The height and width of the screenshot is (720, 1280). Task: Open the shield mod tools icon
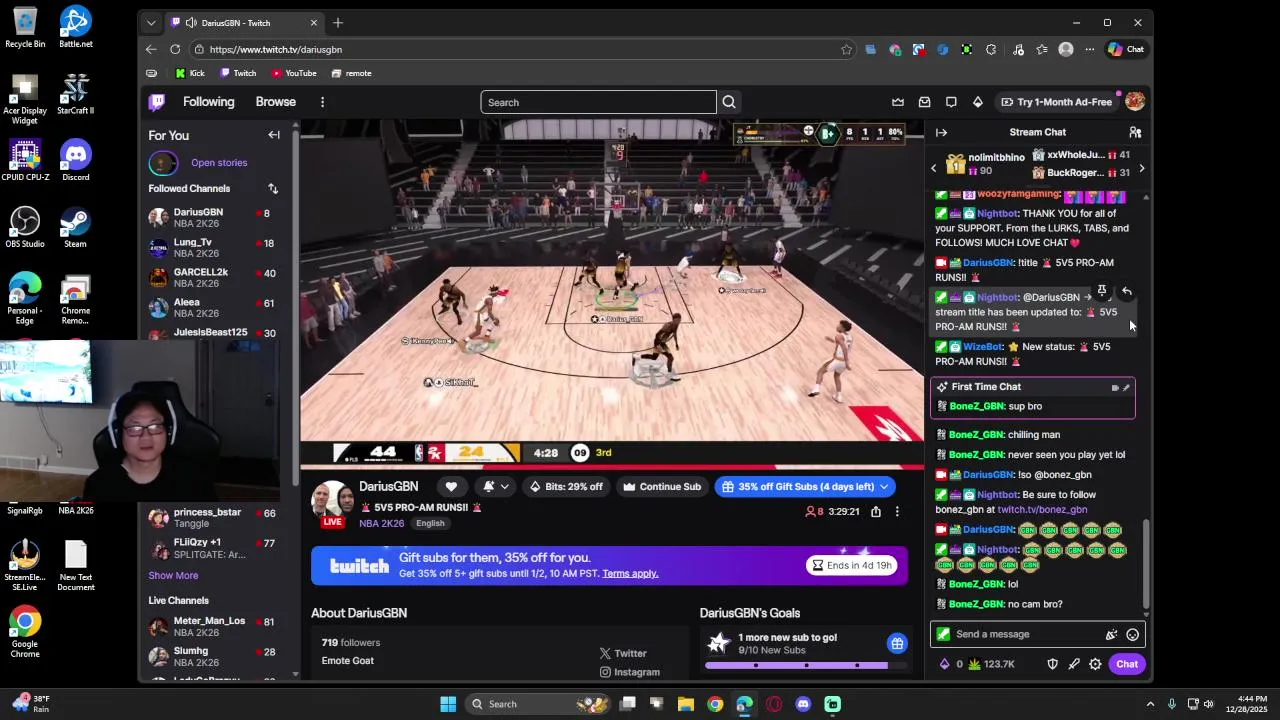1052,664
